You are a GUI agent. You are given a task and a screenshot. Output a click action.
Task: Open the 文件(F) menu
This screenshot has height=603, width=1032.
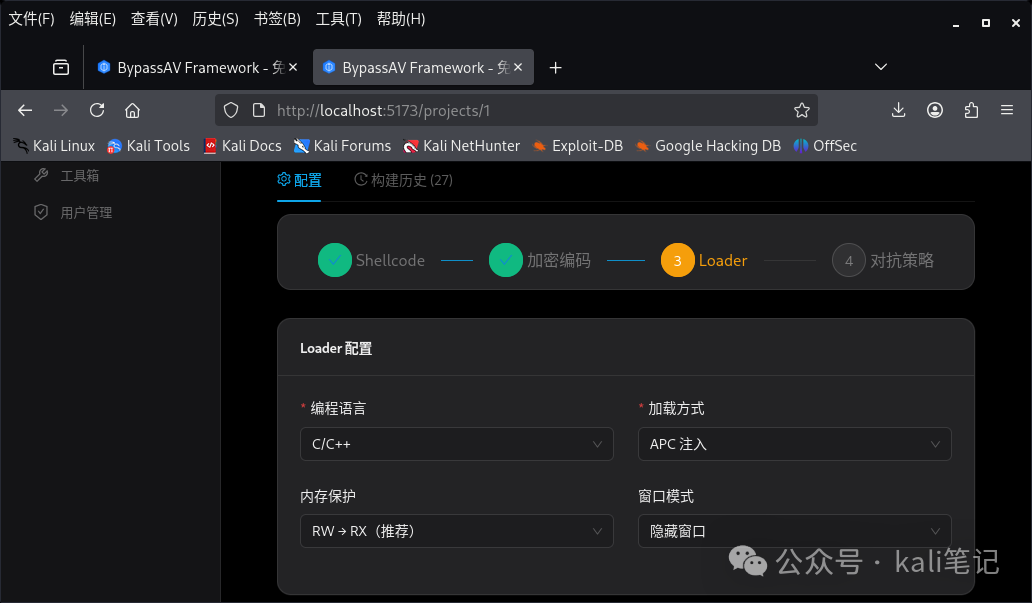[x=31, y=19]
